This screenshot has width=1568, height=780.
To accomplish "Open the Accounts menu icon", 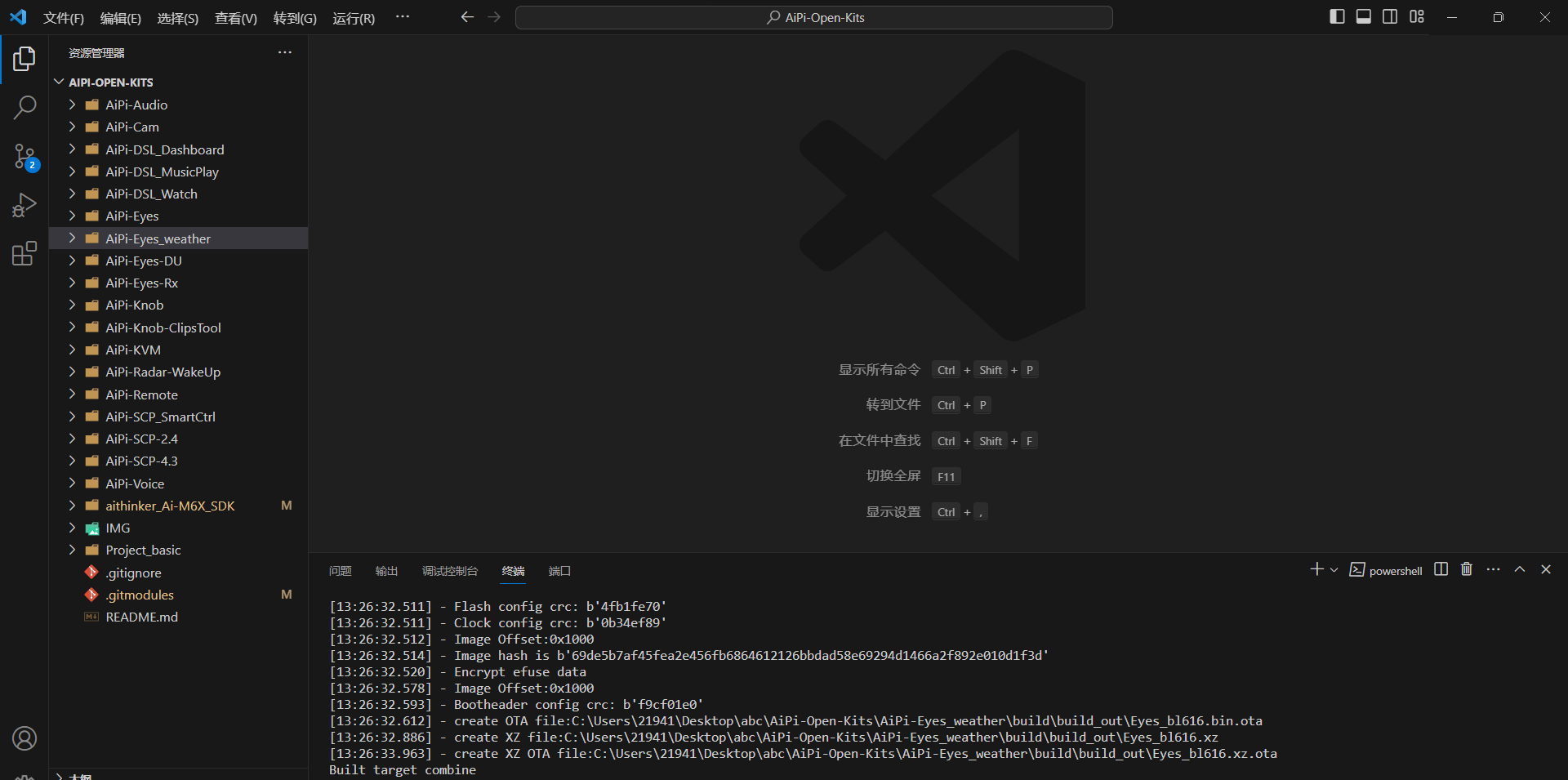I will click(x=24, y=738).
